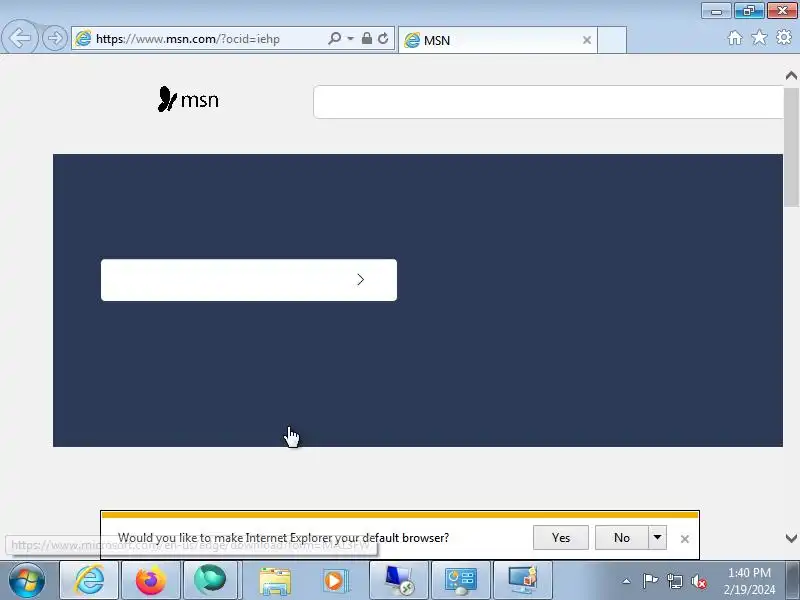The width and height of the screenshot is (800, 600).
Task: Expand the No button dropdown arrow
Action: pos(658,538)
